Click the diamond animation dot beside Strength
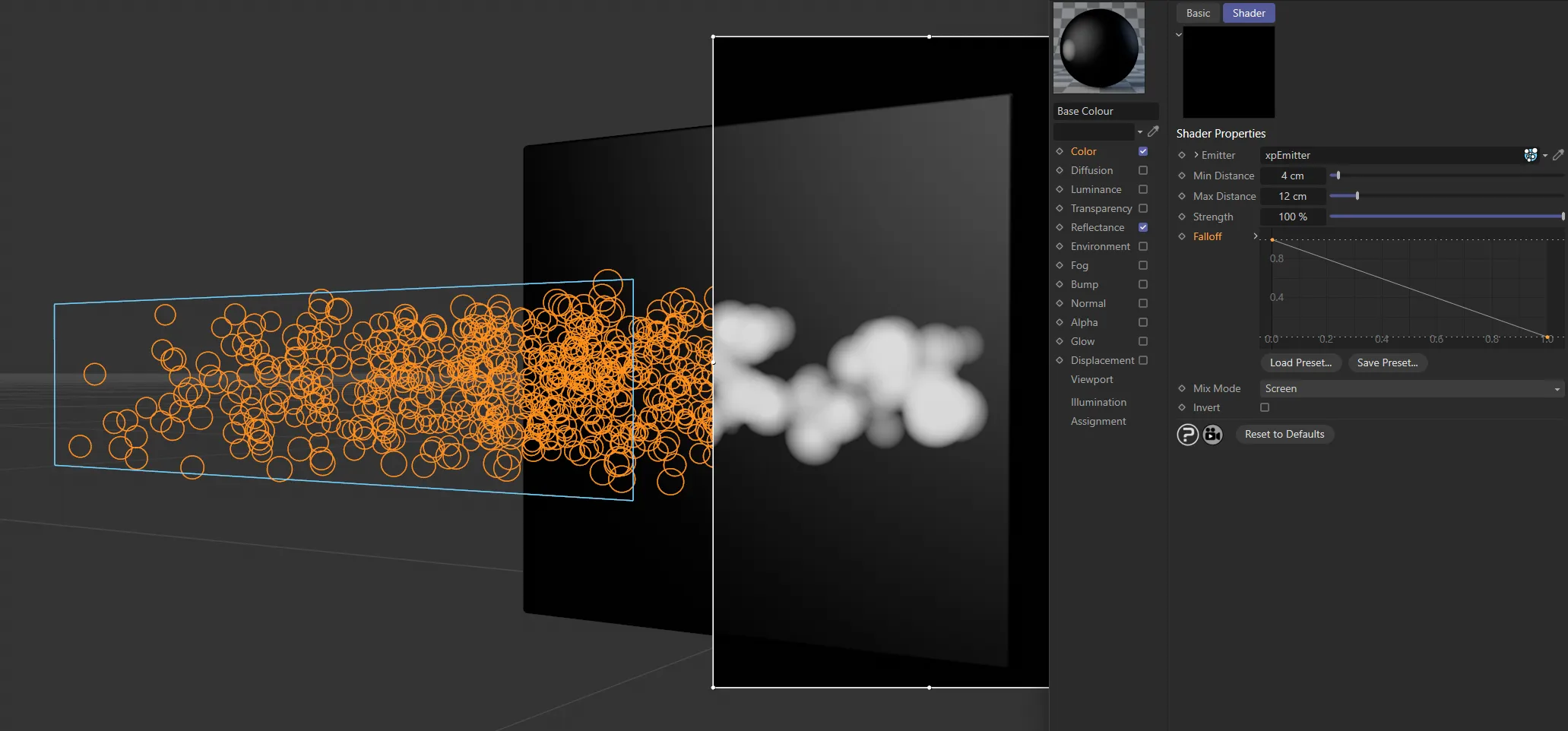This screenshot has height=731, width=1568. coord(1182,217)
